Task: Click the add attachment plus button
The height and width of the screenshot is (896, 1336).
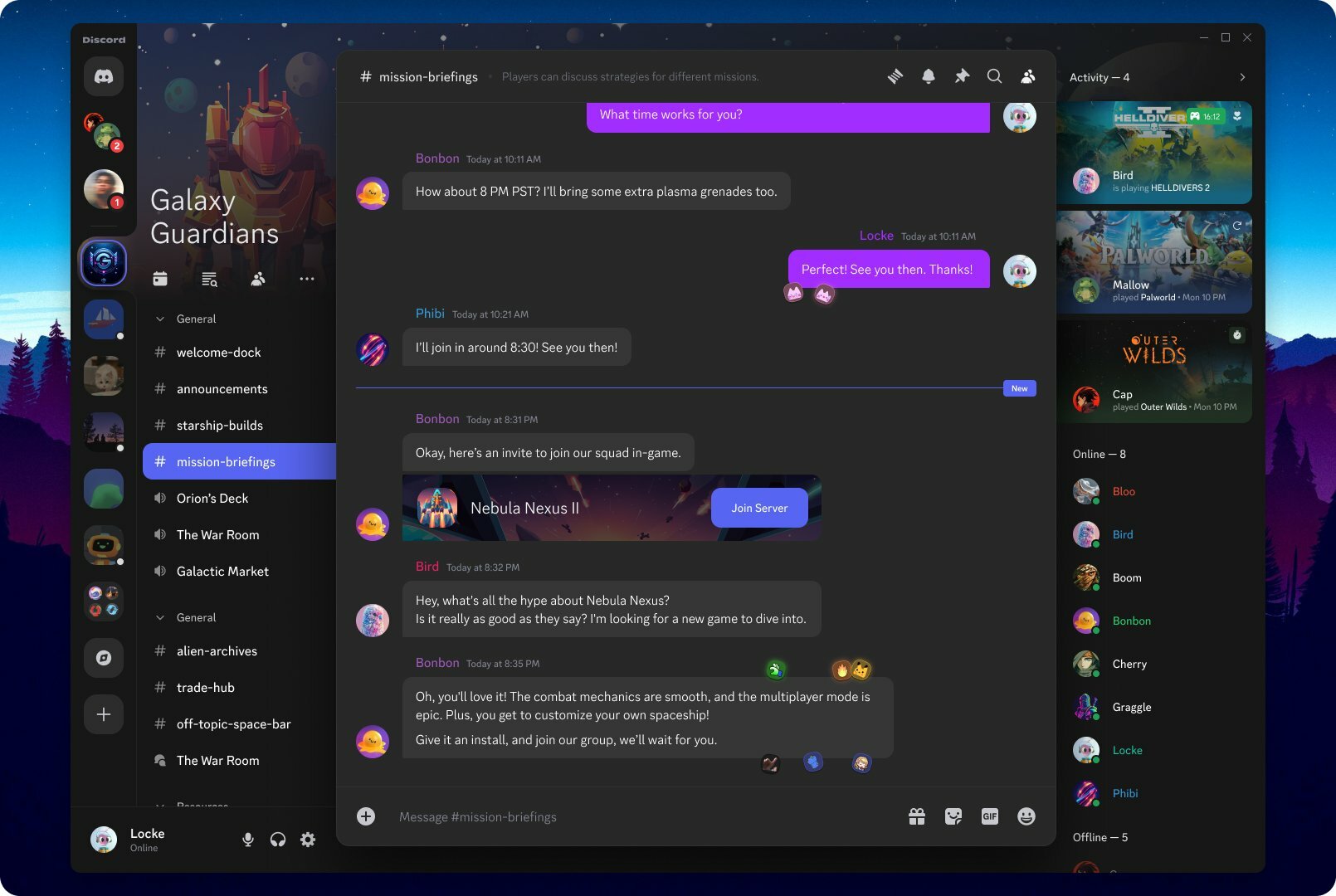Action: point(366,816)
